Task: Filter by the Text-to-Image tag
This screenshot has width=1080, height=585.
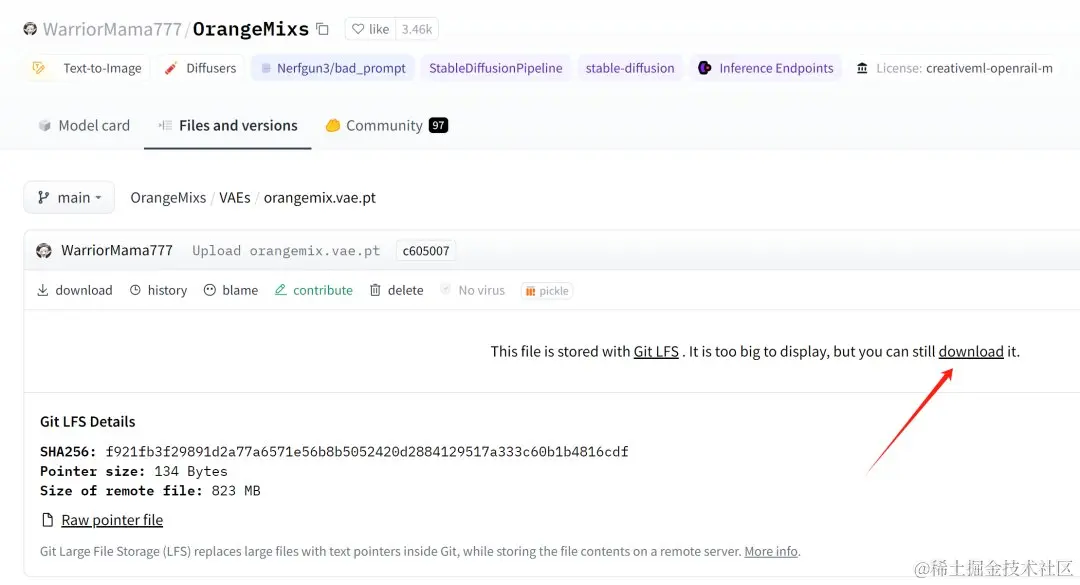Action: point(87,68)
